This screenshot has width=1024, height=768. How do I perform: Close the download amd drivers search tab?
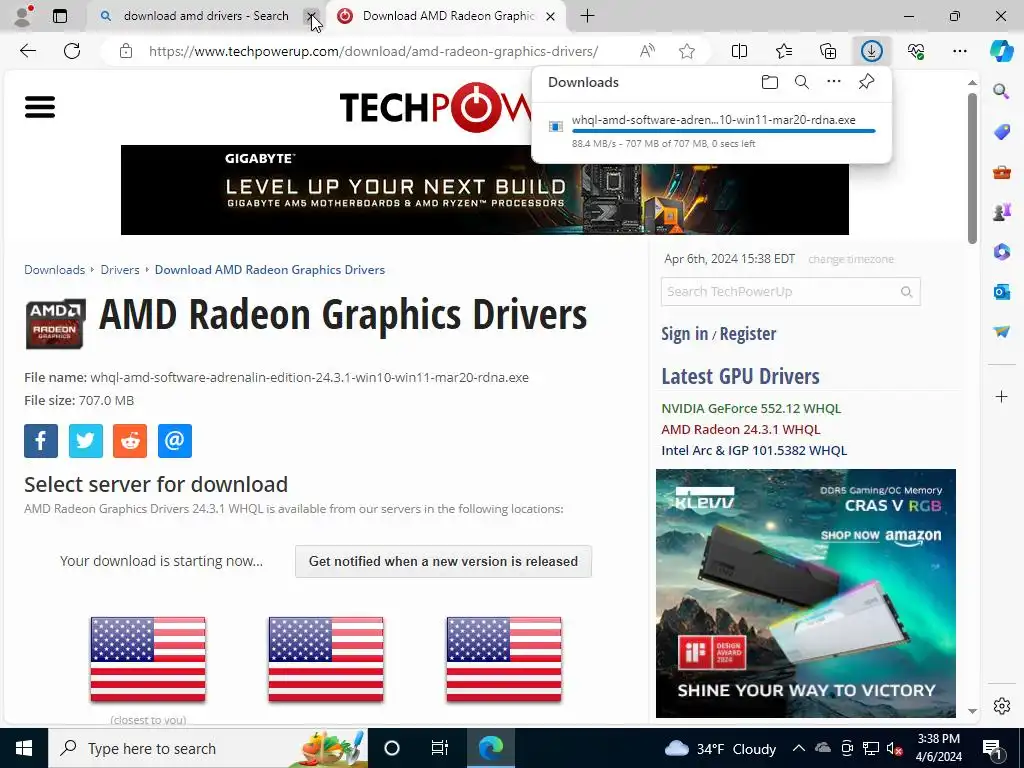(312, 16)
